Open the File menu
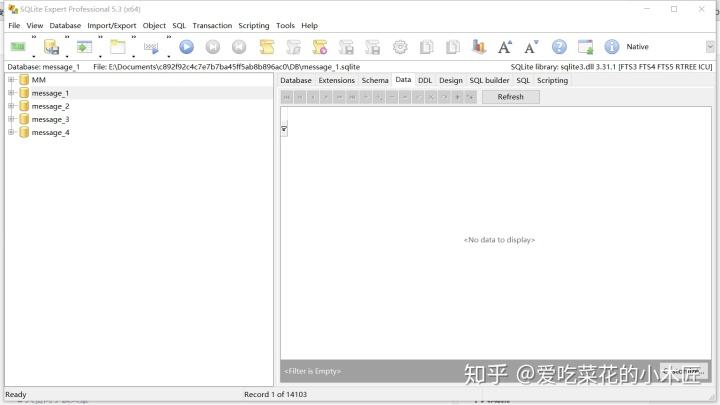The image size is (720, 405). 14,26
